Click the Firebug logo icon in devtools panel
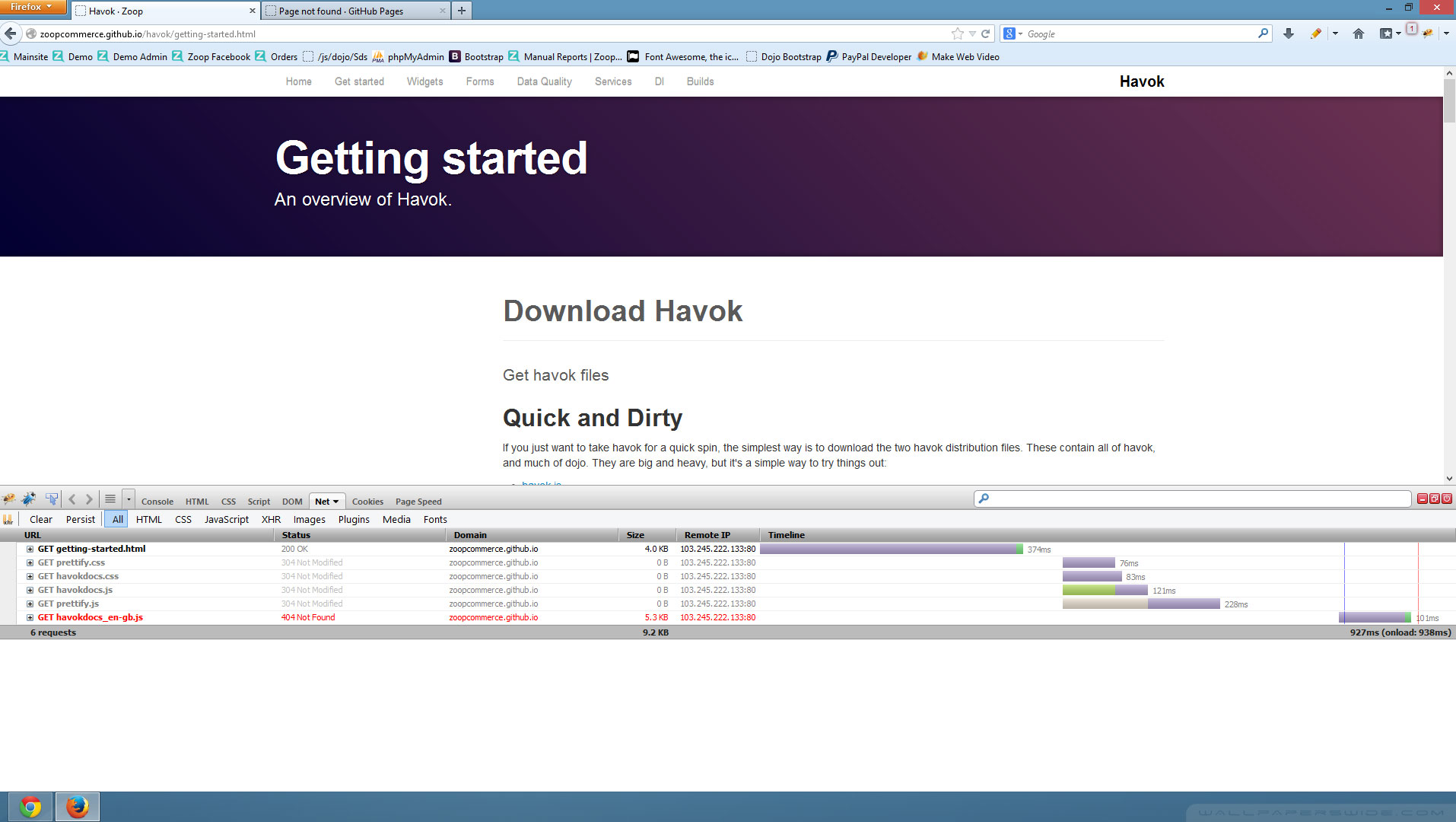The image size is (1456, 822). 9,499
